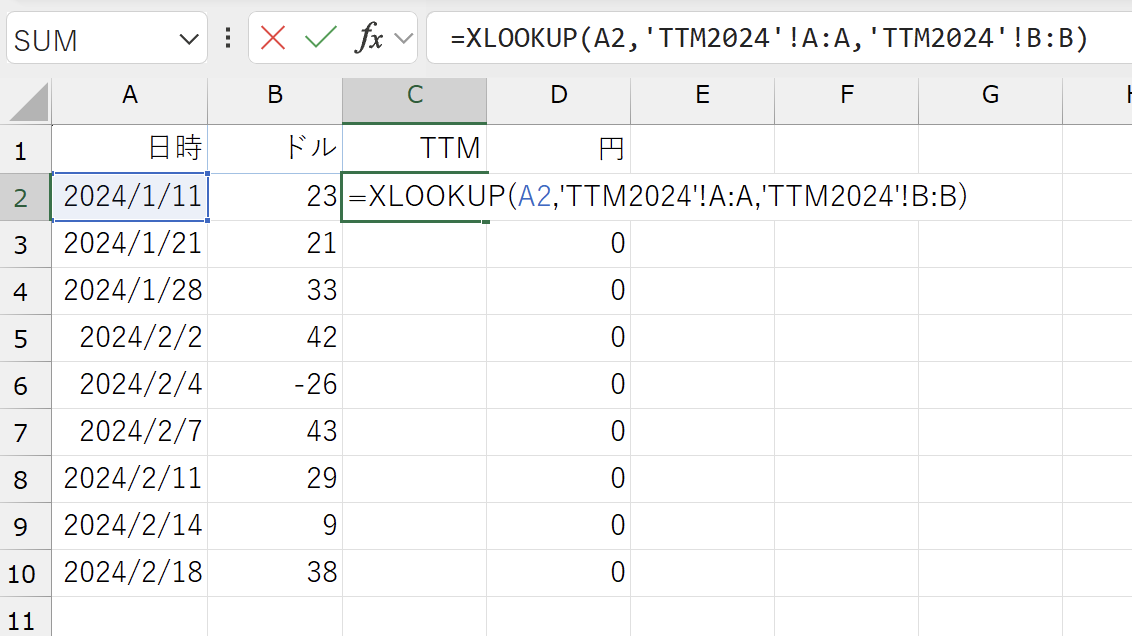Click cell A2 containing 2024/1/11
Image resolution: width=1132 pixels, height=636 pixels.
130,197
